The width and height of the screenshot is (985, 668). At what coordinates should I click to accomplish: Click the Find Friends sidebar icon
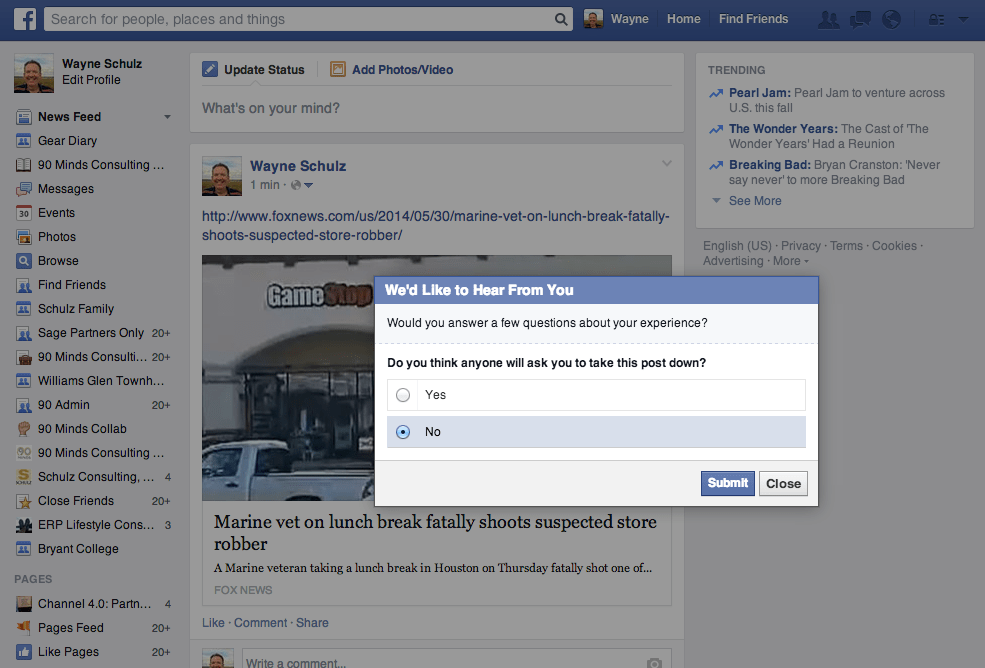click(23, 285)
